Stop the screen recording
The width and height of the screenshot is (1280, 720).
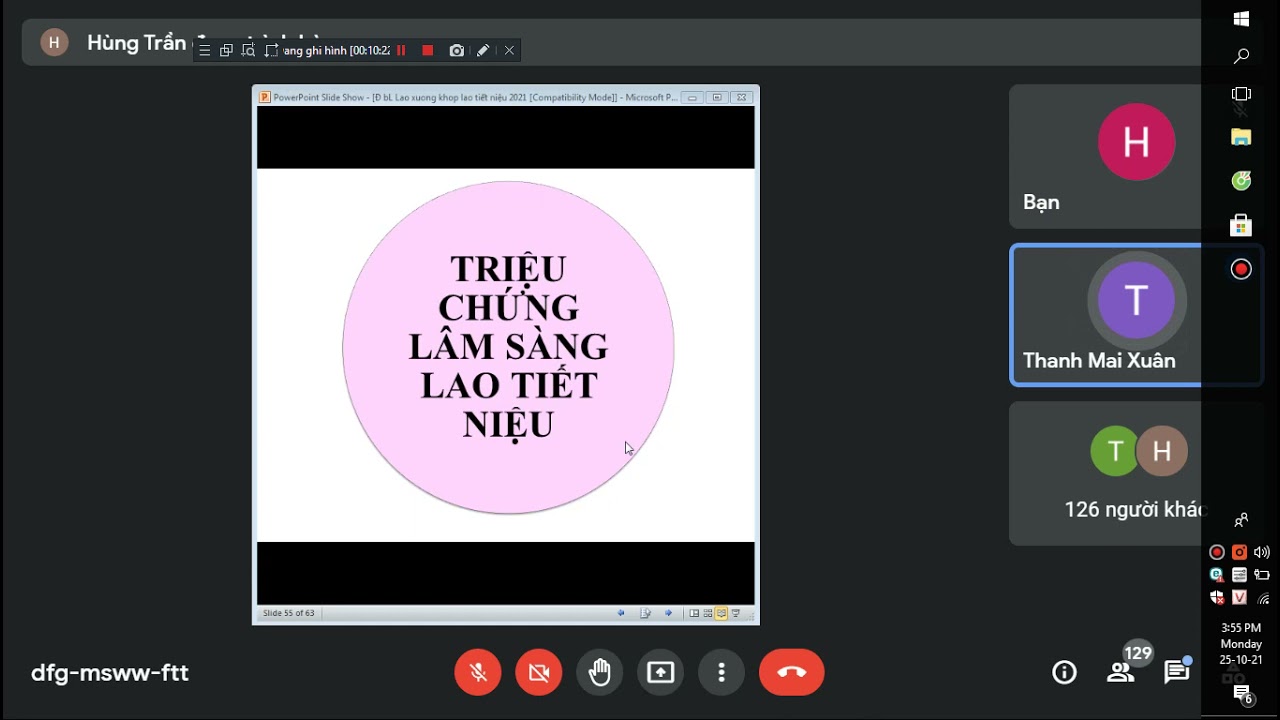[428, 50]
